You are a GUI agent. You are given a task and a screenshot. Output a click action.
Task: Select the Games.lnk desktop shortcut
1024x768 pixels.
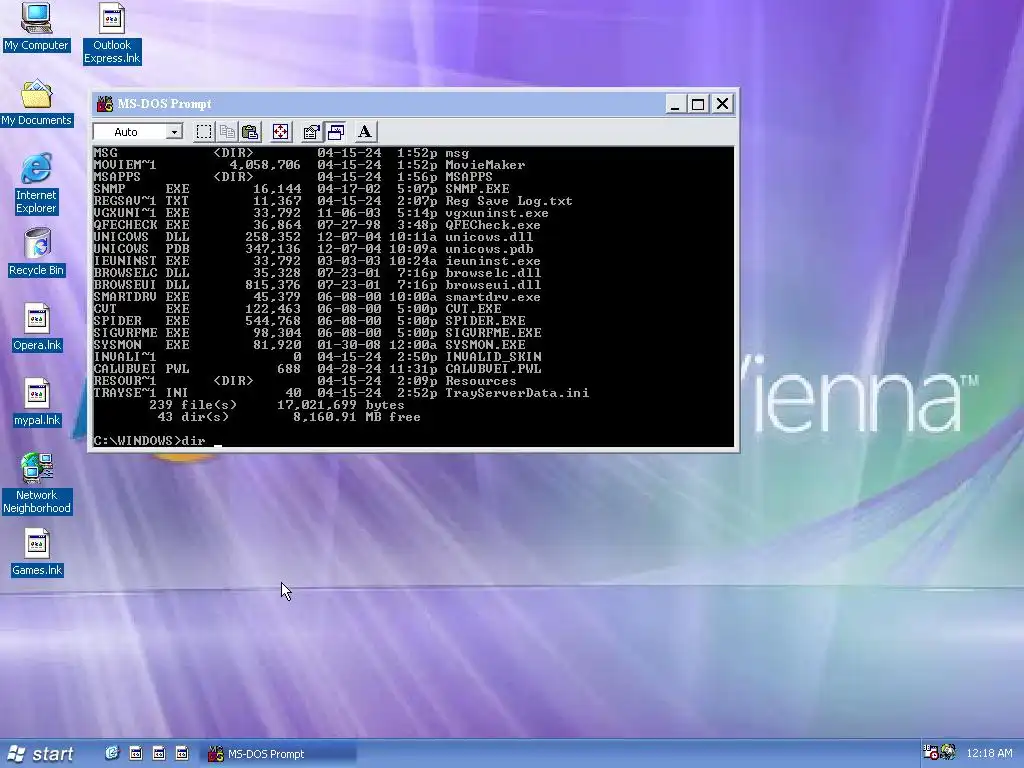point(37,552)
